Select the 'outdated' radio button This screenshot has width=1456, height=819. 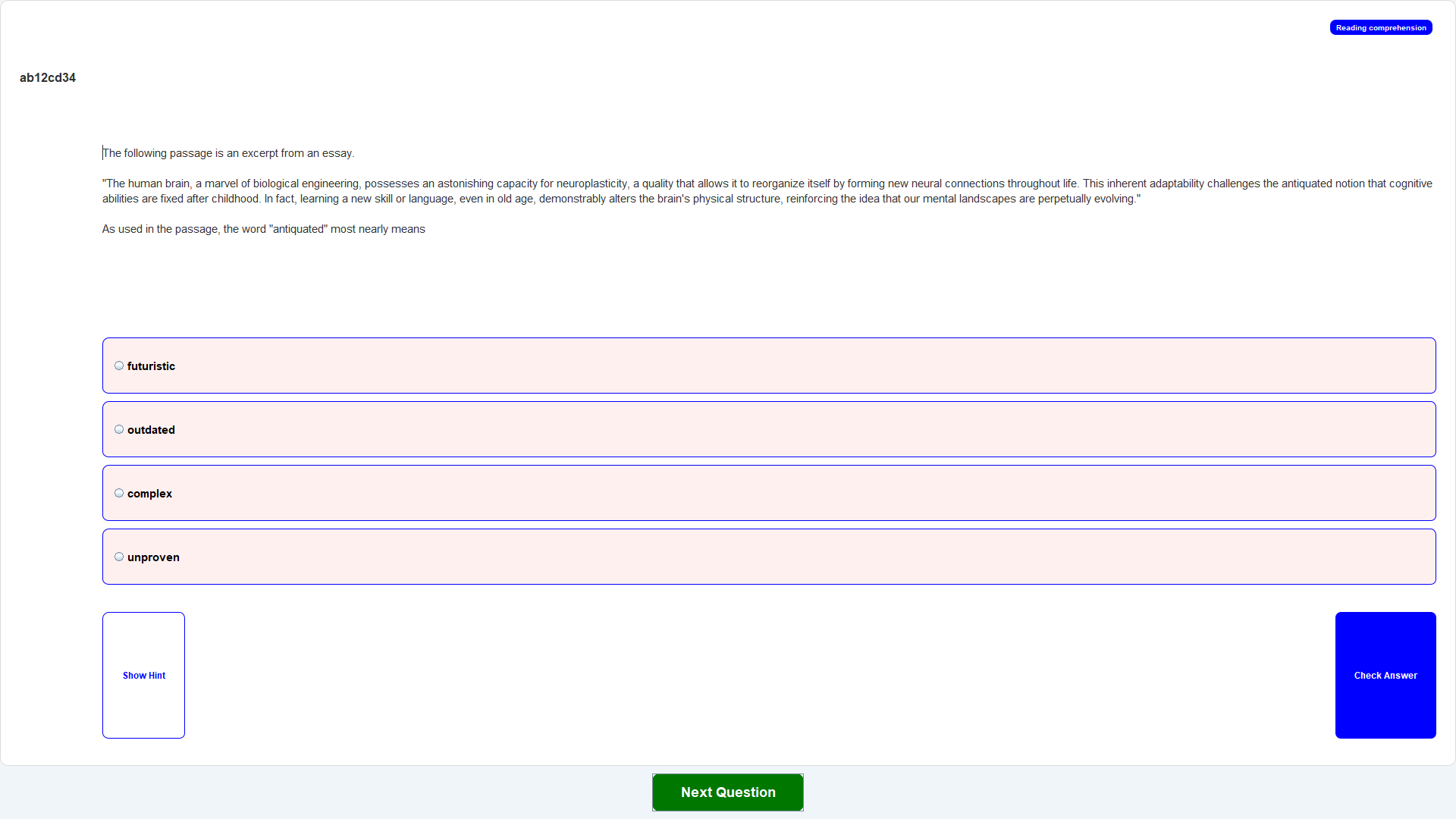point(119,429)
